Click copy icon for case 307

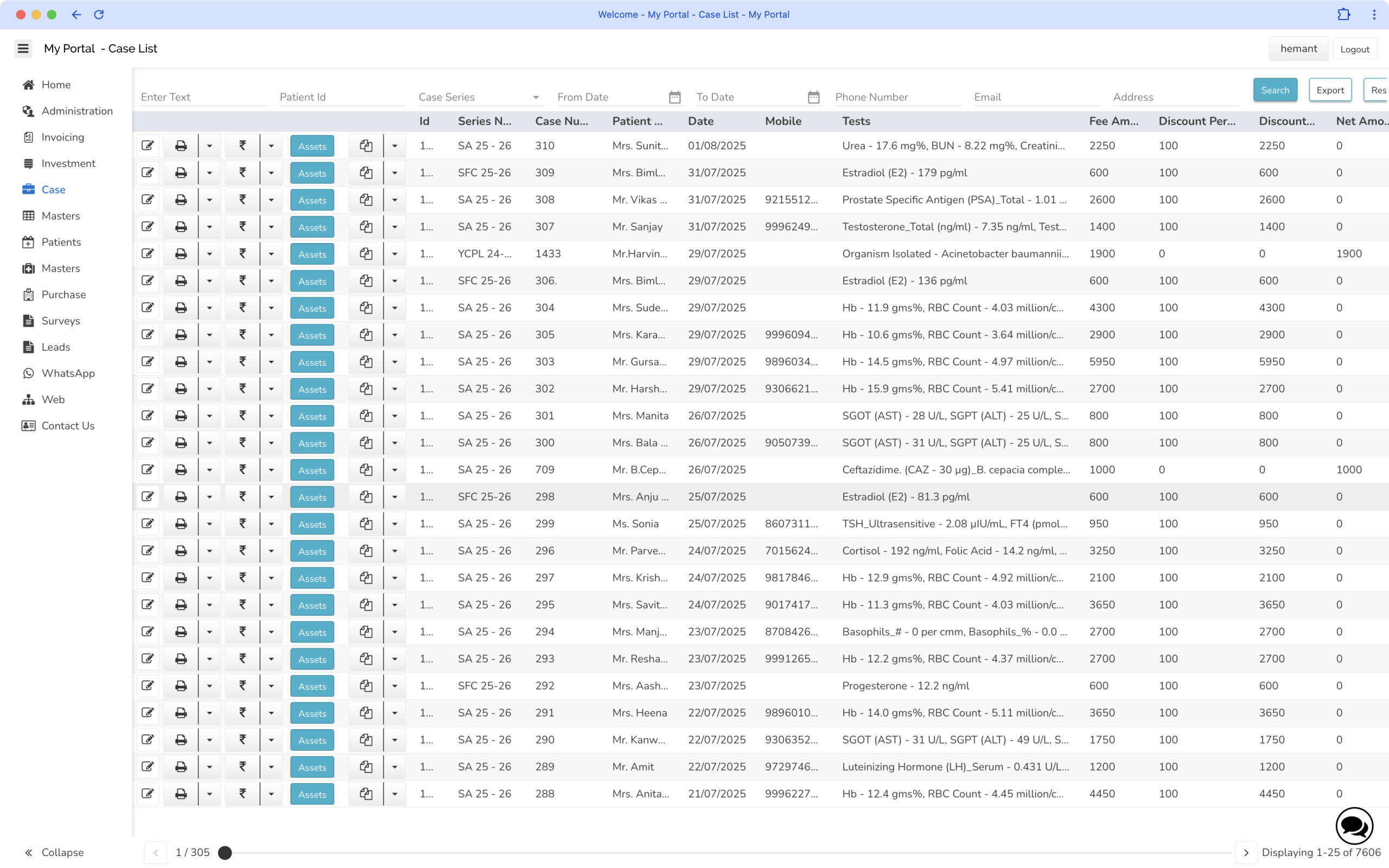pyautogui.click(x=366, y=227)
